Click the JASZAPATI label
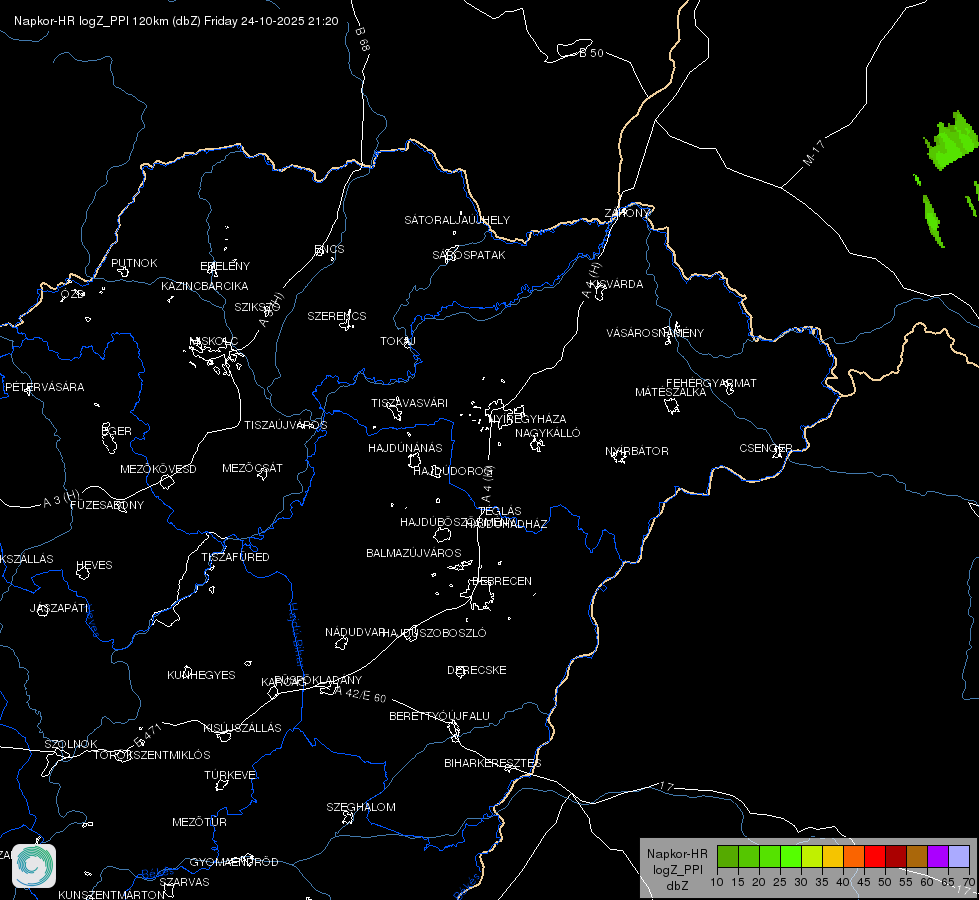 (59, 608)
